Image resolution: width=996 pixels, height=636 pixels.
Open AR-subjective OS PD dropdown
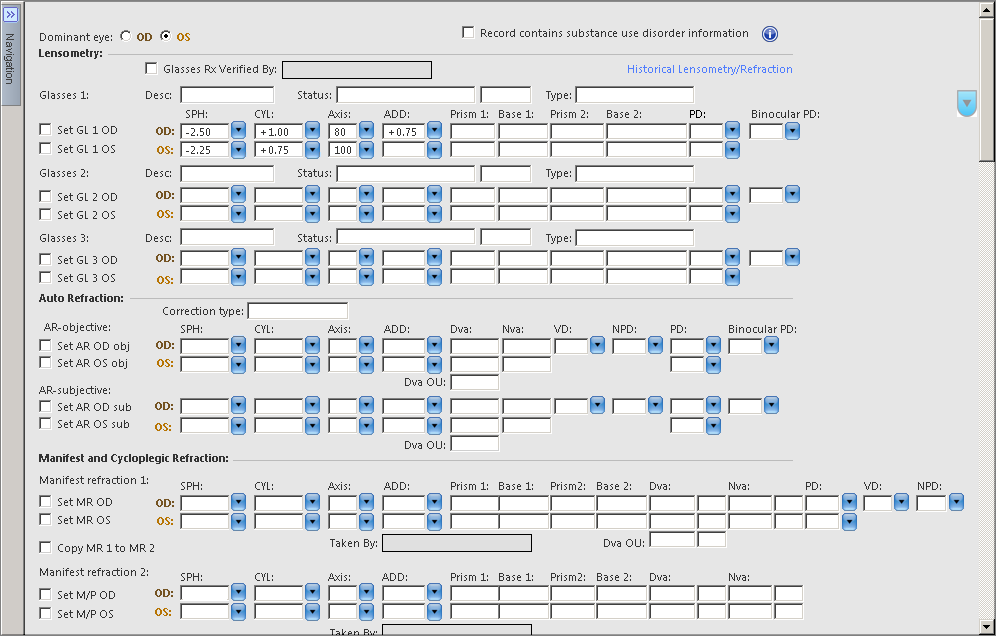click(713, 425)
